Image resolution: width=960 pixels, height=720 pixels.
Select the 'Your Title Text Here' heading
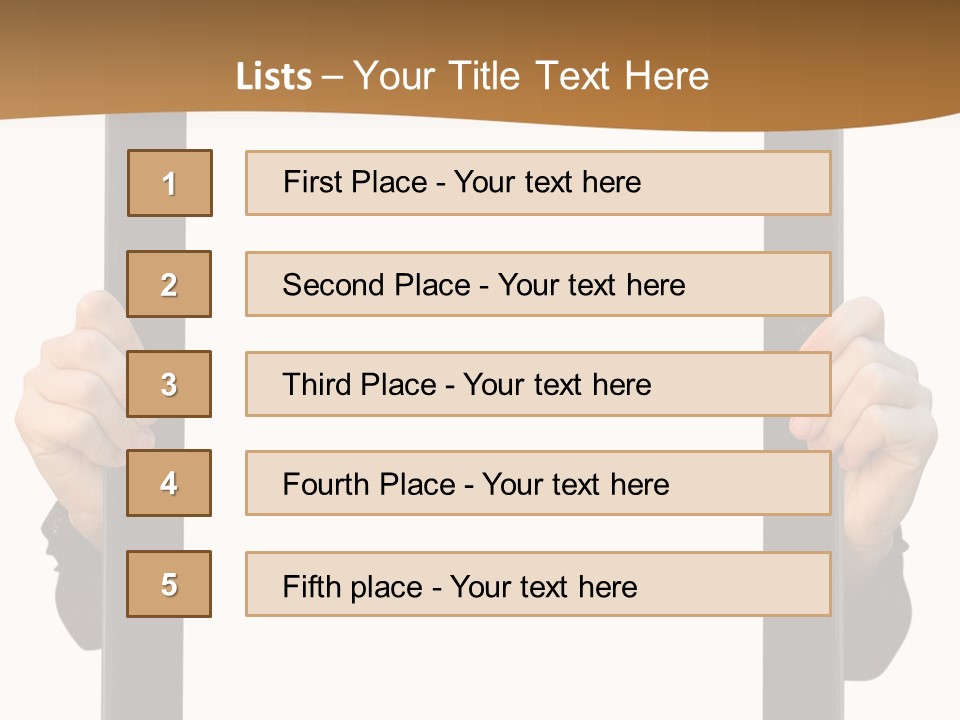coord(531,77)
